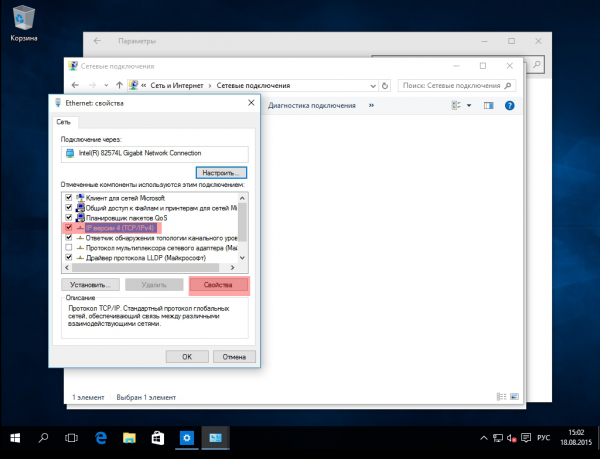The image size is (600, 459).
Task: Open the change view dropdown arrow
Action: pyautogui.click(x=469, y=106)
